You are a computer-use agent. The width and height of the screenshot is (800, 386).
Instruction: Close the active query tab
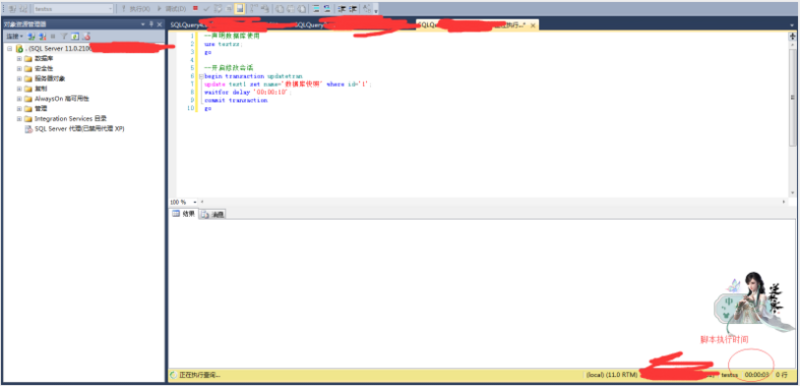pyautogui.click(x=533, y=25)
